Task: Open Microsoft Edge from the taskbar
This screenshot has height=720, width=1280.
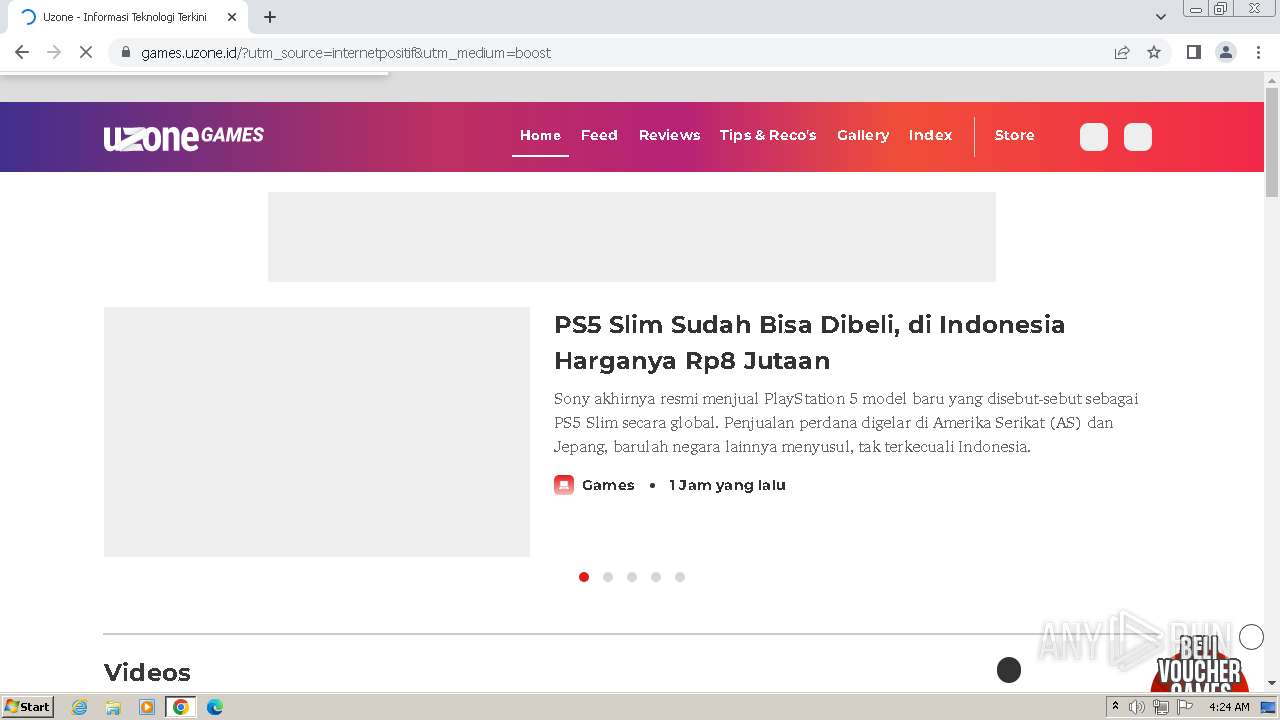Action: pyautogui.click(x=215, y=707)
